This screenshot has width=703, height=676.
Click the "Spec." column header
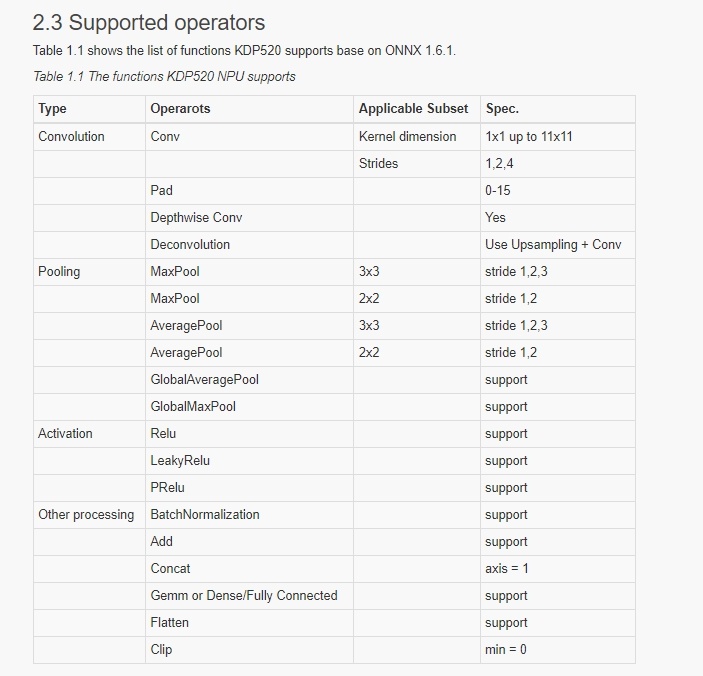[502, 109]
